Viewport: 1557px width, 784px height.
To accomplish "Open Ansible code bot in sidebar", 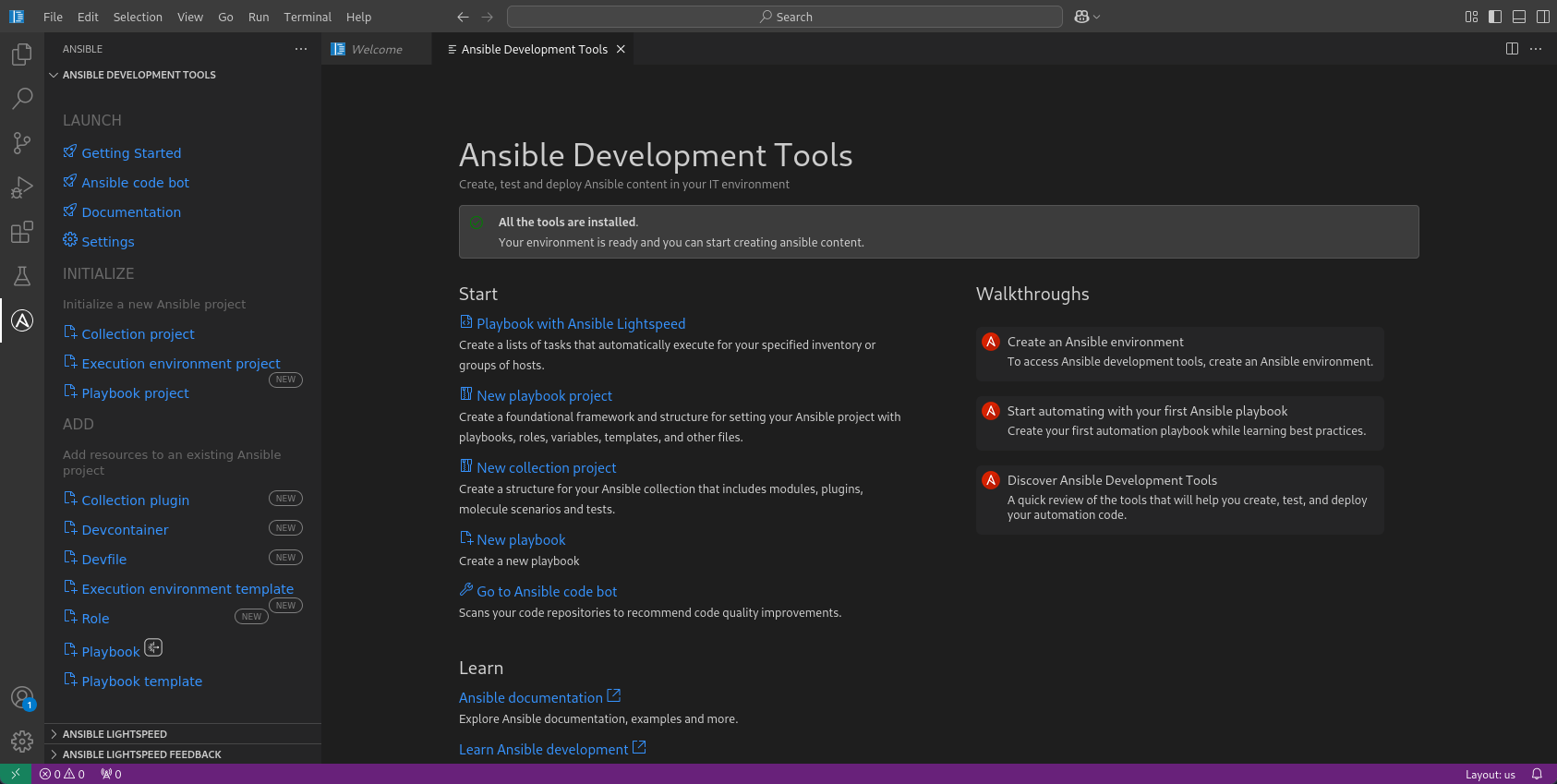I will click(x=135, y=183).
